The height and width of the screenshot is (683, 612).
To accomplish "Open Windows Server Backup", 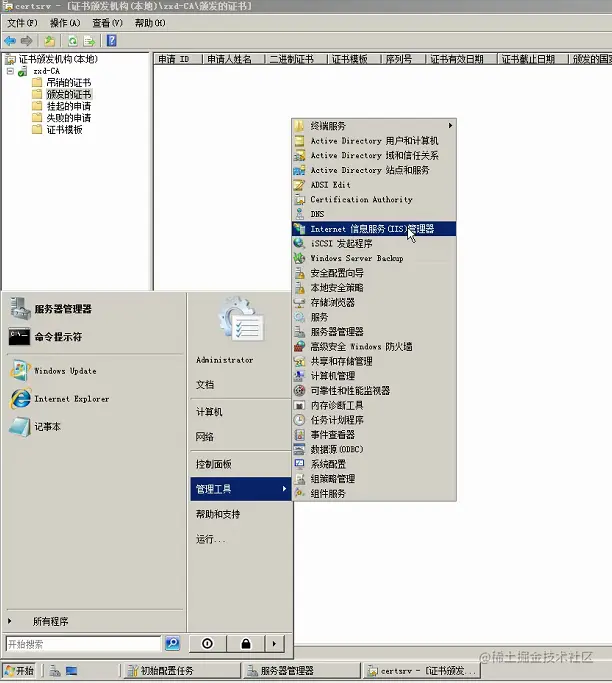I will pos(374,258).
